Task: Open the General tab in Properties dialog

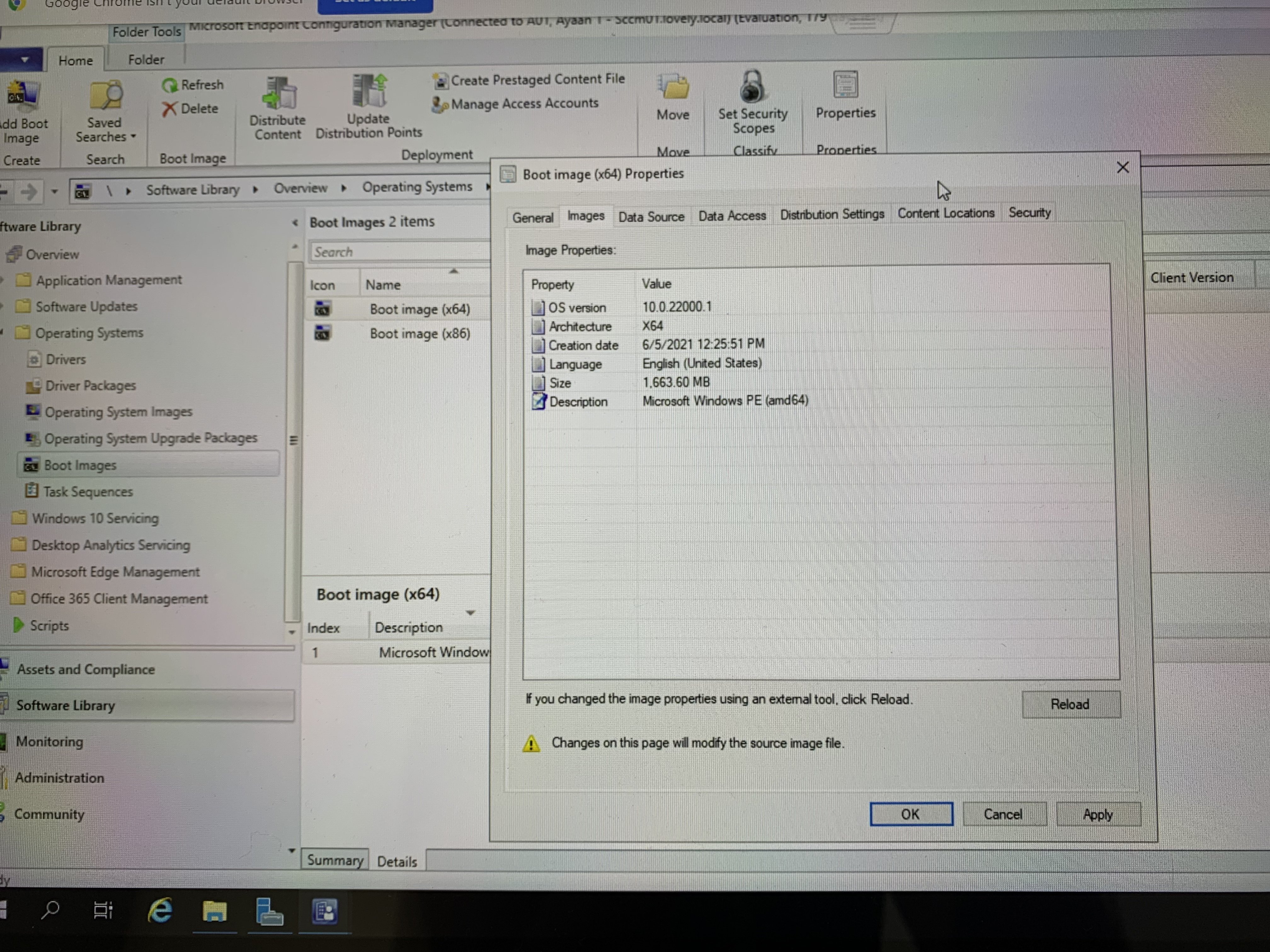Action: pos(533,218)
